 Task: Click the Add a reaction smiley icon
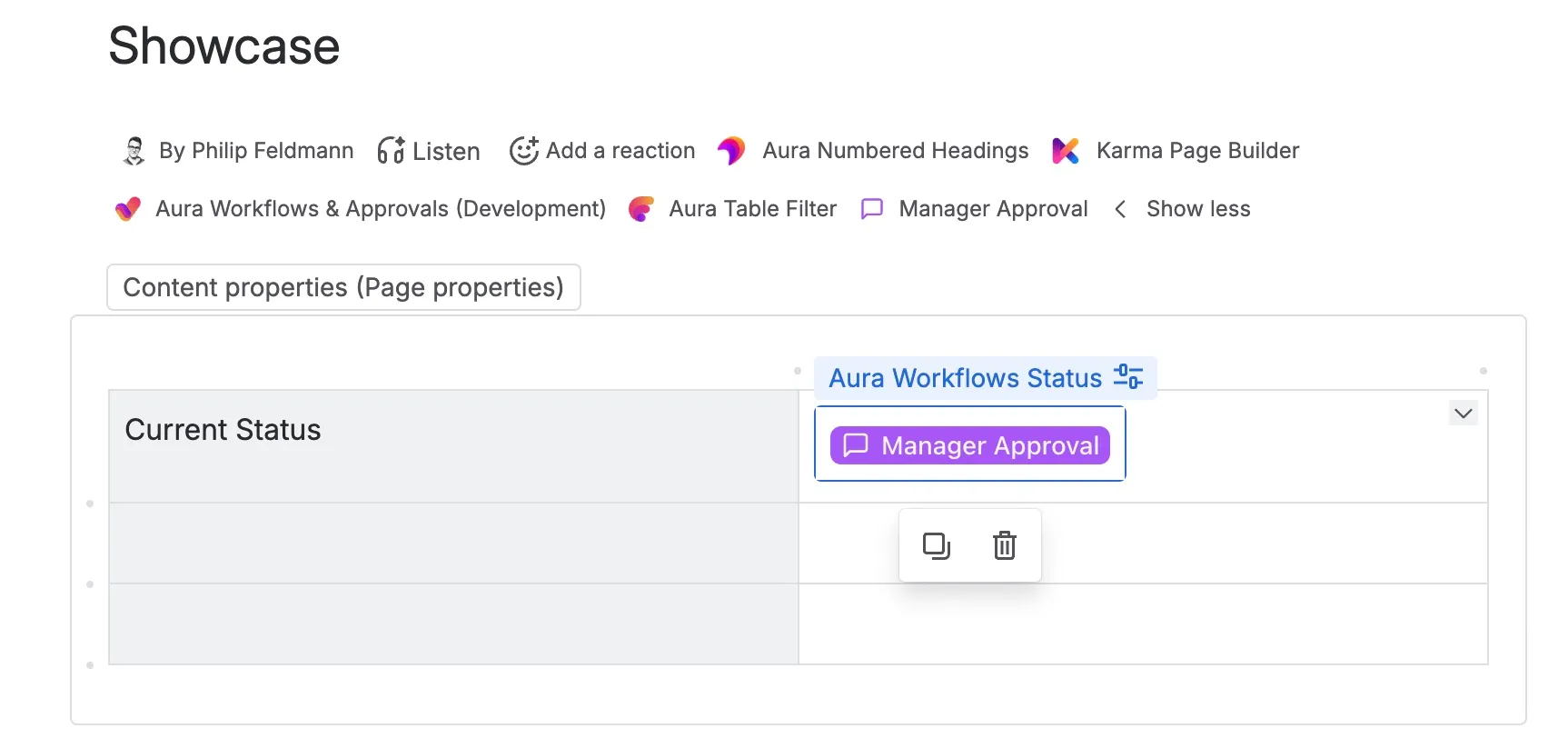click(x=524, y=151)
